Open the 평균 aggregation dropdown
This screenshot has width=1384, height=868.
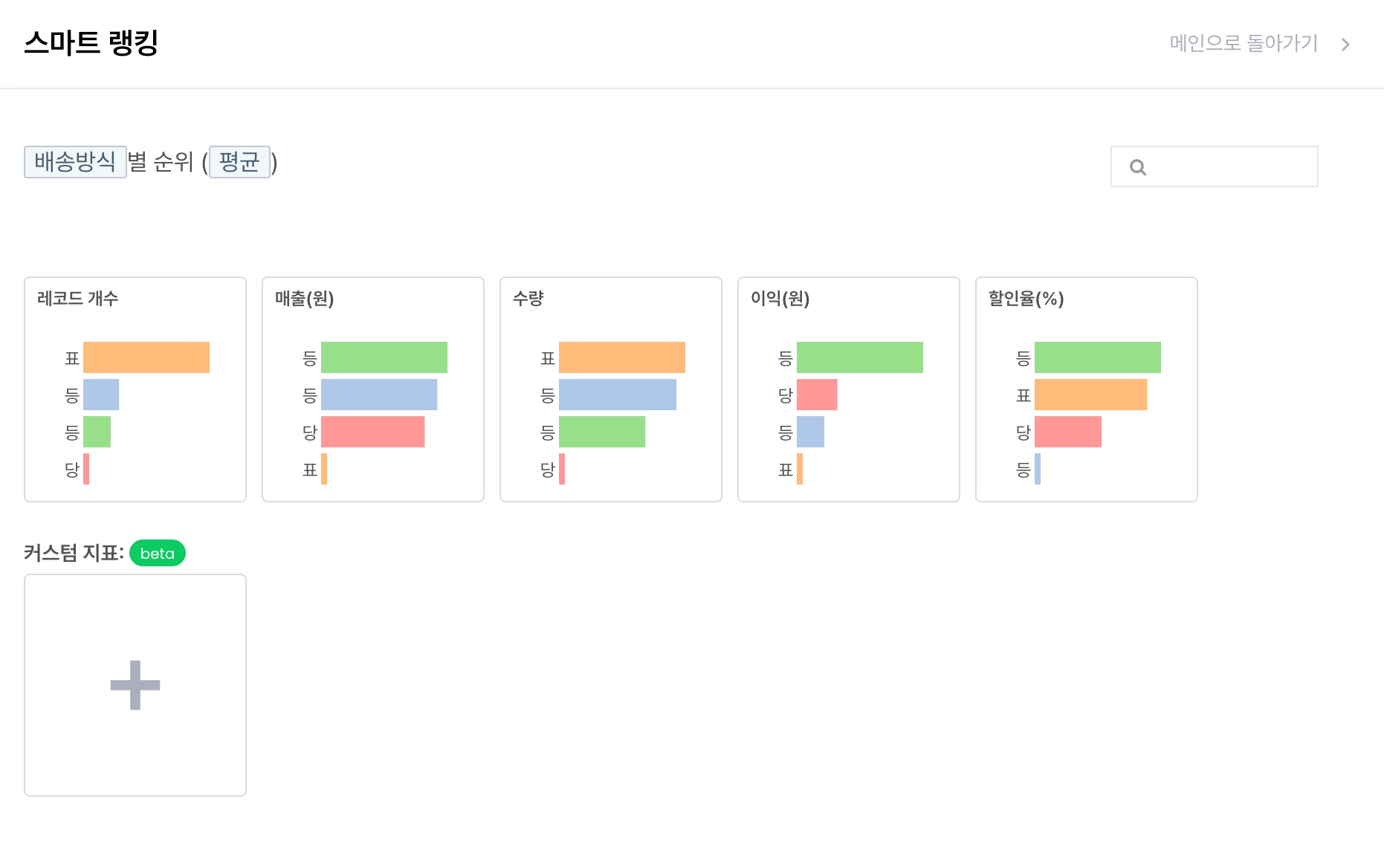tap(239, 162)
